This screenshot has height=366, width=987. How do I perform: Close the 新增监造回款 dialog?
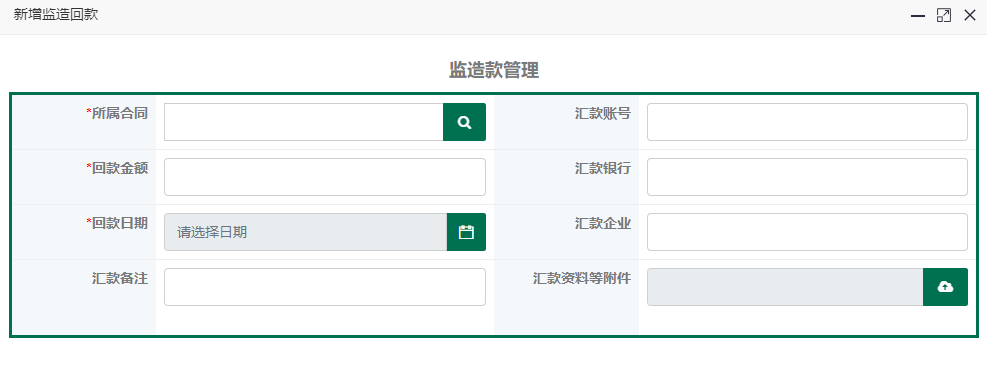tap(969, 16)
